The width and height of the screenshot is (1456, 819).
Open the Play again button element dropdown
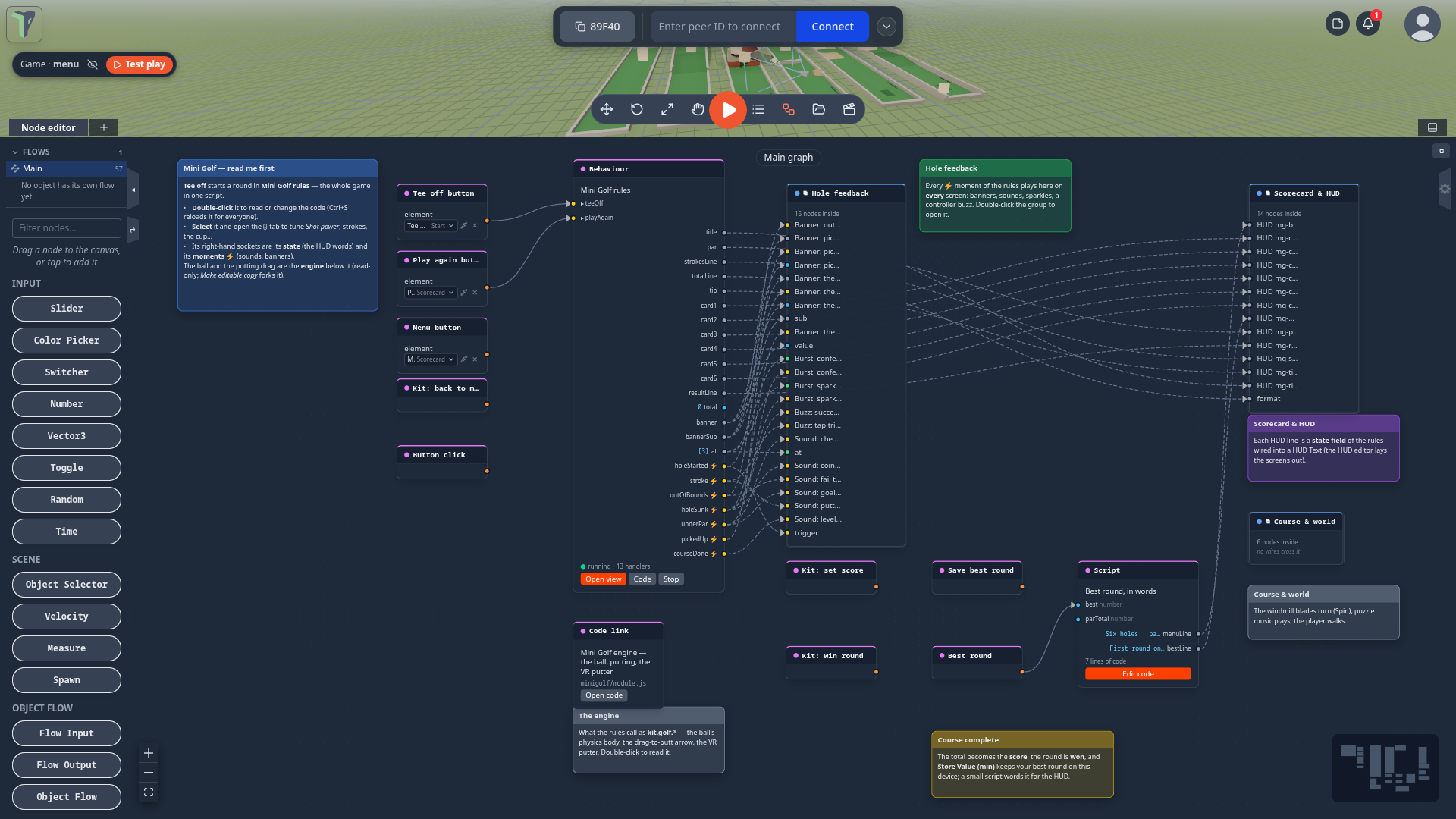pos(430,293)
